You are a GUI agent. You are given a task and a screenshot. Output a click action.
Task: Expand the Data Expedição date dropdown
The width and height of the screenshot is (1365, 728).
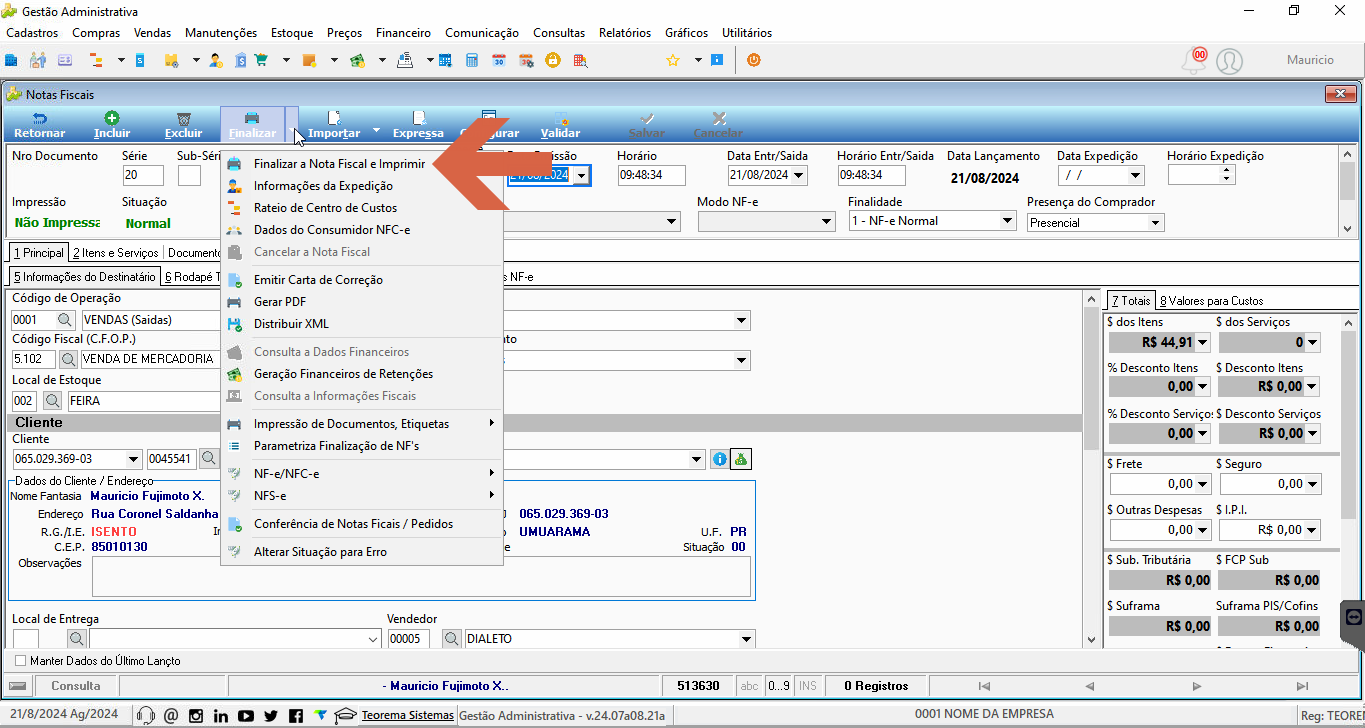(1135, 175)
